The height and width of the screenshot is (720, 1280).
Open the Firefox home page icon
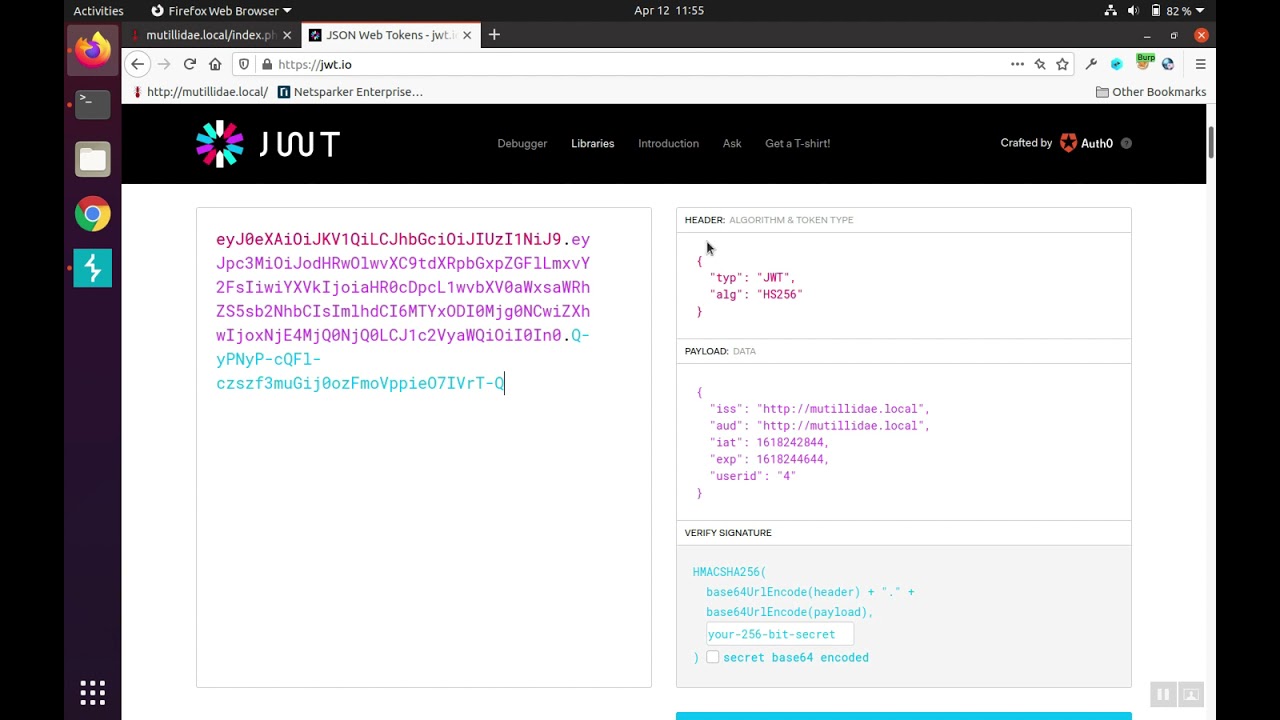tap(215, 64)
